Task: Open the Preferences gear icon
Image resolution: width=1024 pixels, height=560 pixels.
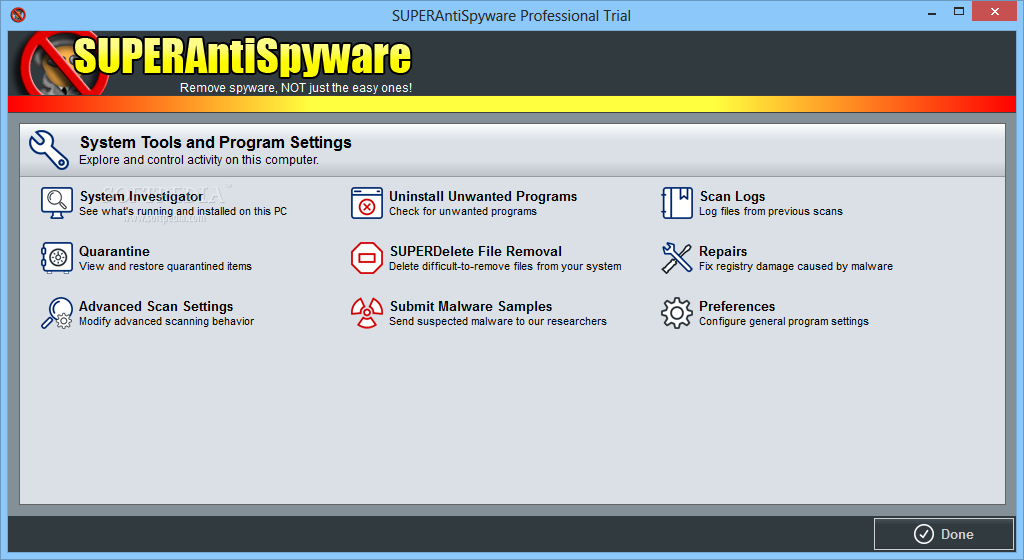Action: pos(677,313)
